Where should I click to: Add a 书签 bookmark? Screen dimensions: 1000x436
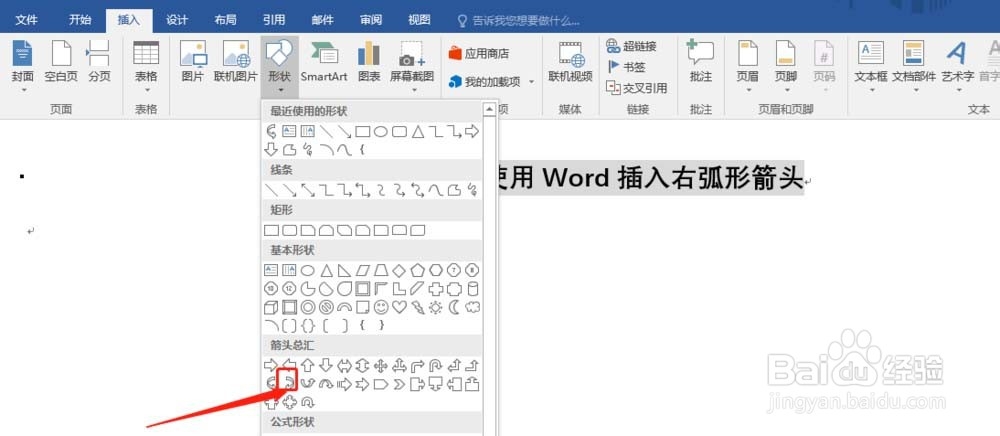point(626,66)
